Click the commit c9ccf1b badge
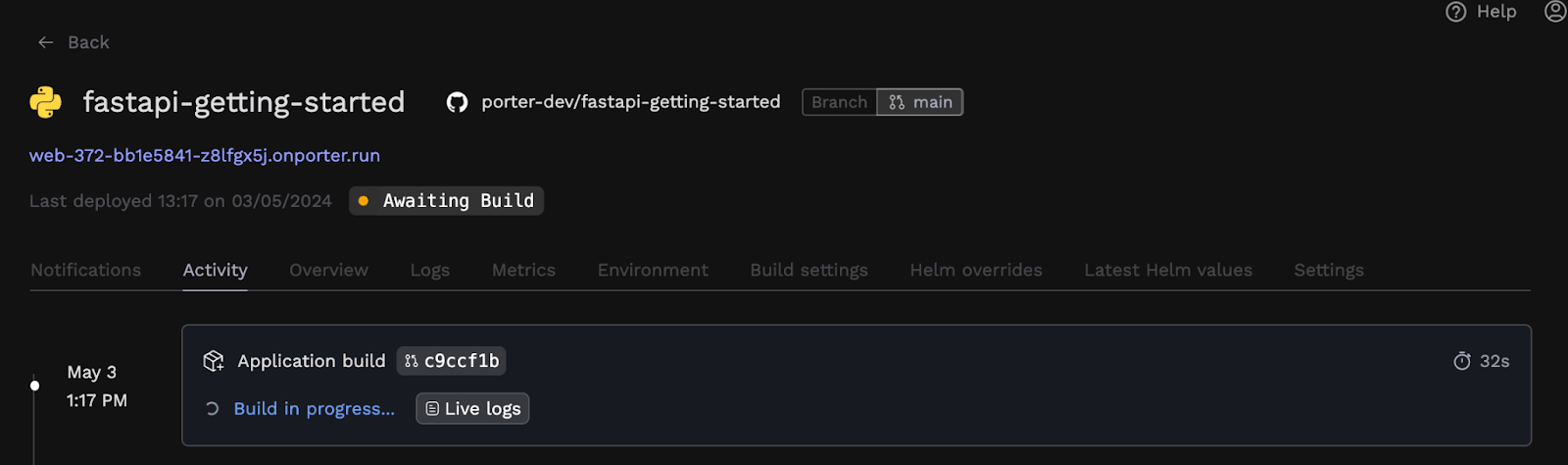Screen dimensions: 1568x465 (x=451, y=361)
